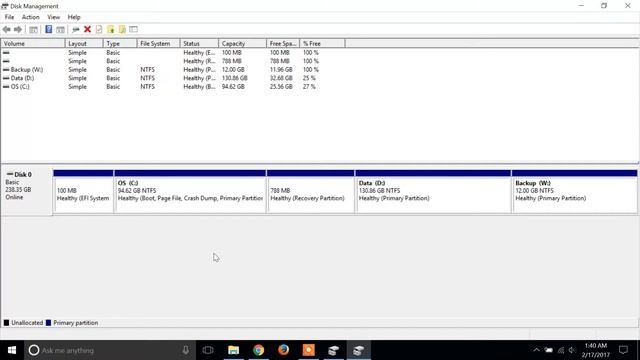Viewport: 640px width, 360px height.
Task: Sort by the Capacity column header
Action: pyautogui.click(x=242, y=43)
